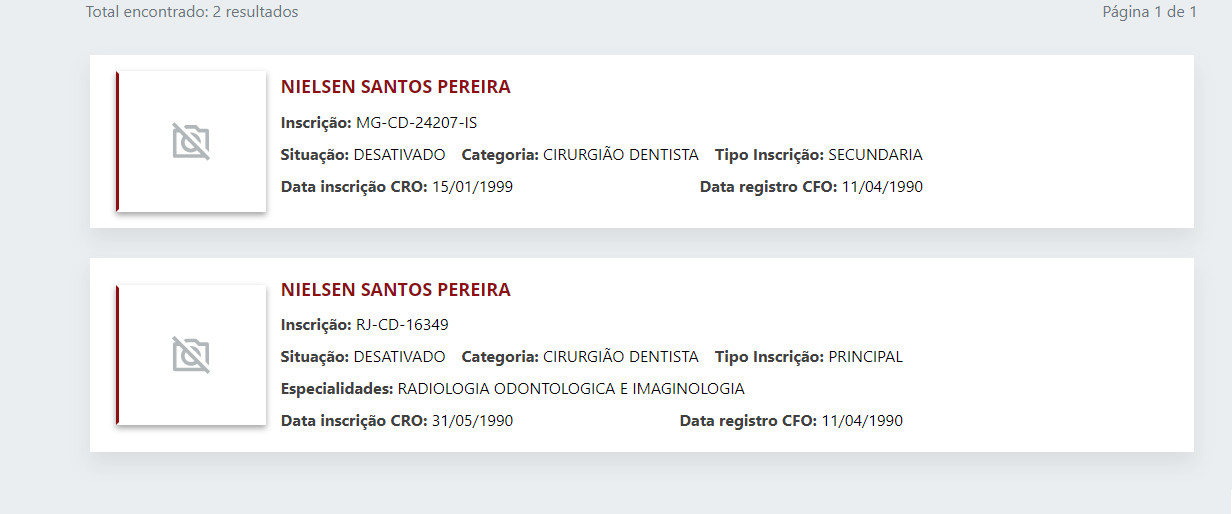Click the 'Página 1 de 1' page indicator

coord(1149,12)
